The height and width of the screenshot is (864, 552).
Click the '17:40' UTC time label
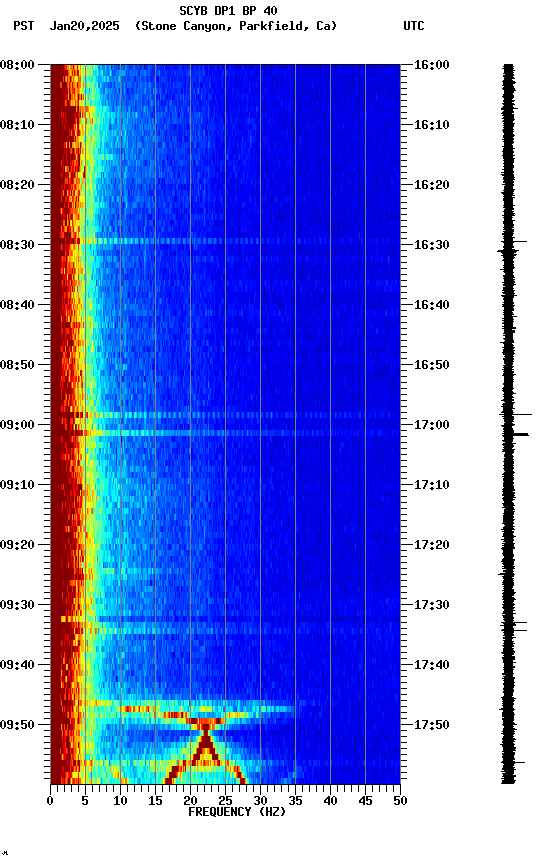432,666
